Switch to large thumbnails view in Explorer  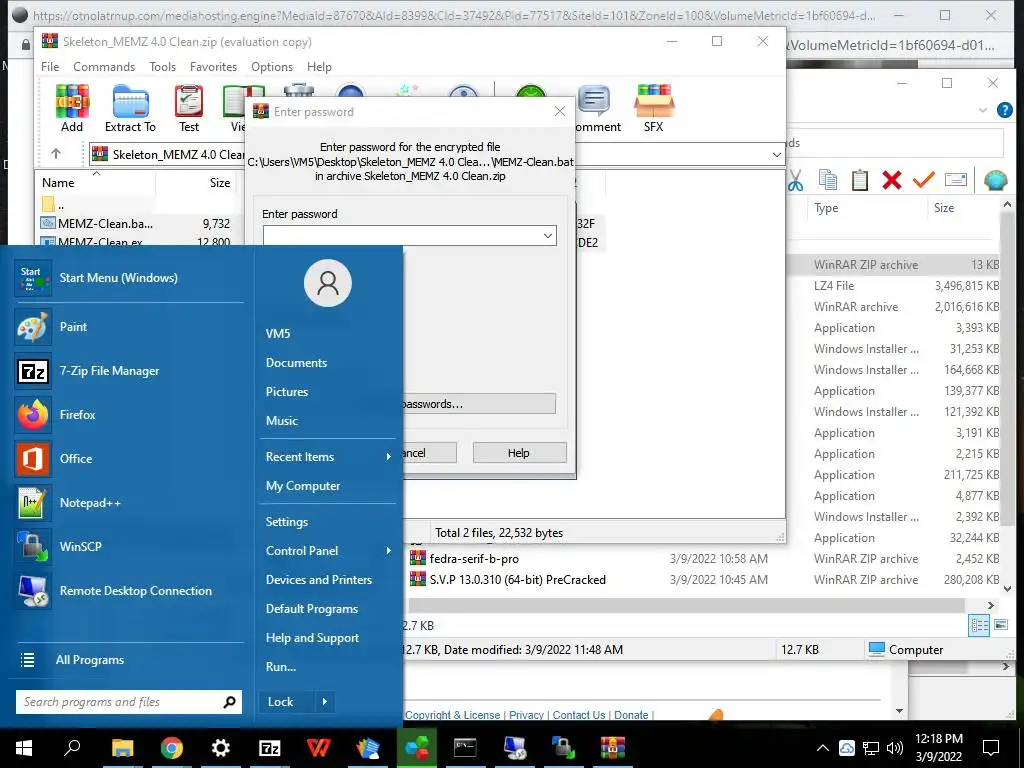[x=1001, y=625]
